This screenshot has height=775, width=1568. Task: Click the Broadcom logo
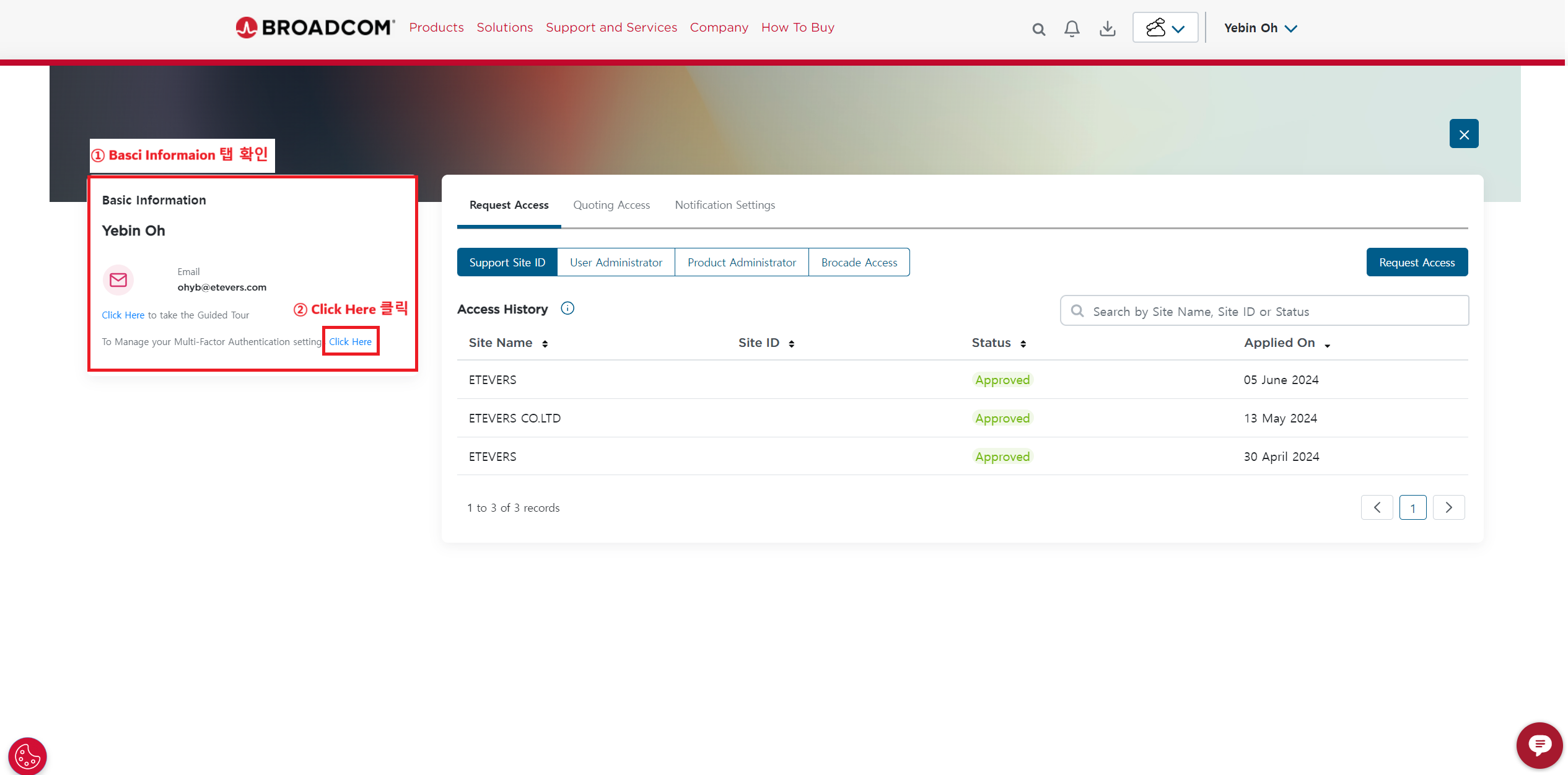315,27
